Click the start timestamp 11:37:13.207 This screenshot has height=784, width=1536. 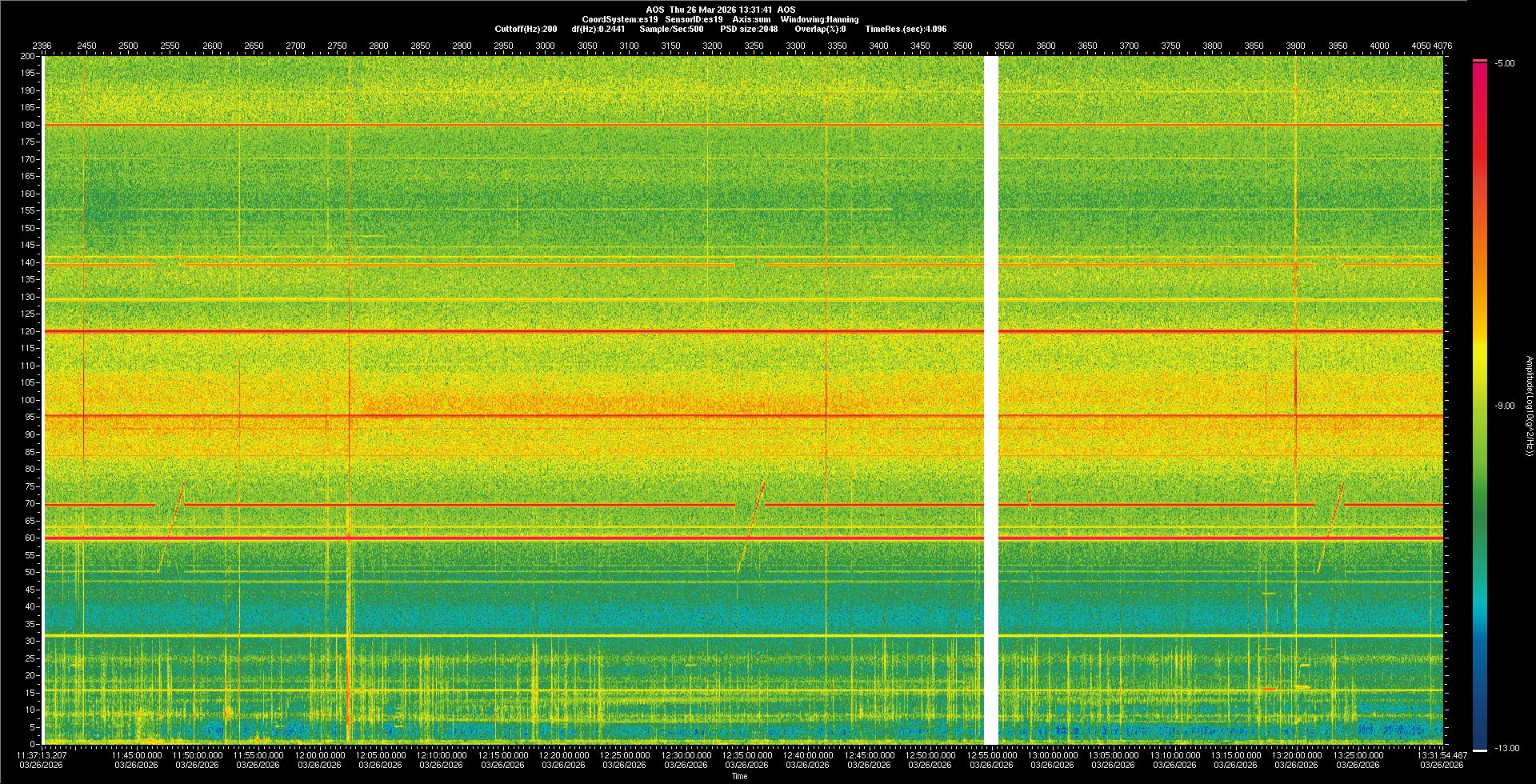pos(42,755)
